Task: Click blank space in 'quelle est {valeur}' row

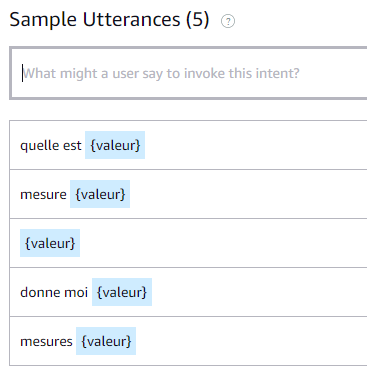Action: point(256,145)
